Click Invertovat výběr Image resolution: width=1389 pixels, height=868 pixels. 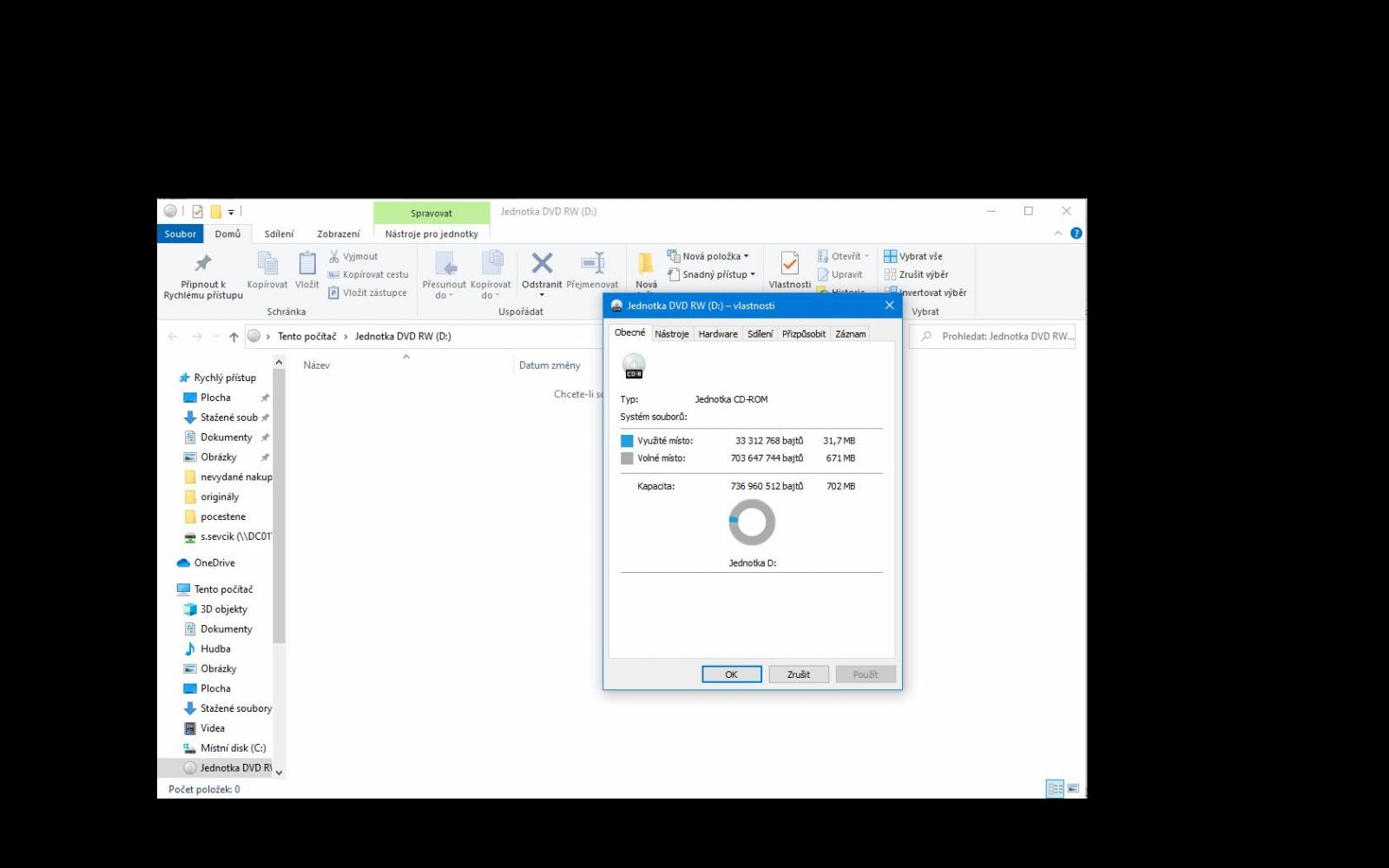point(925,293)
